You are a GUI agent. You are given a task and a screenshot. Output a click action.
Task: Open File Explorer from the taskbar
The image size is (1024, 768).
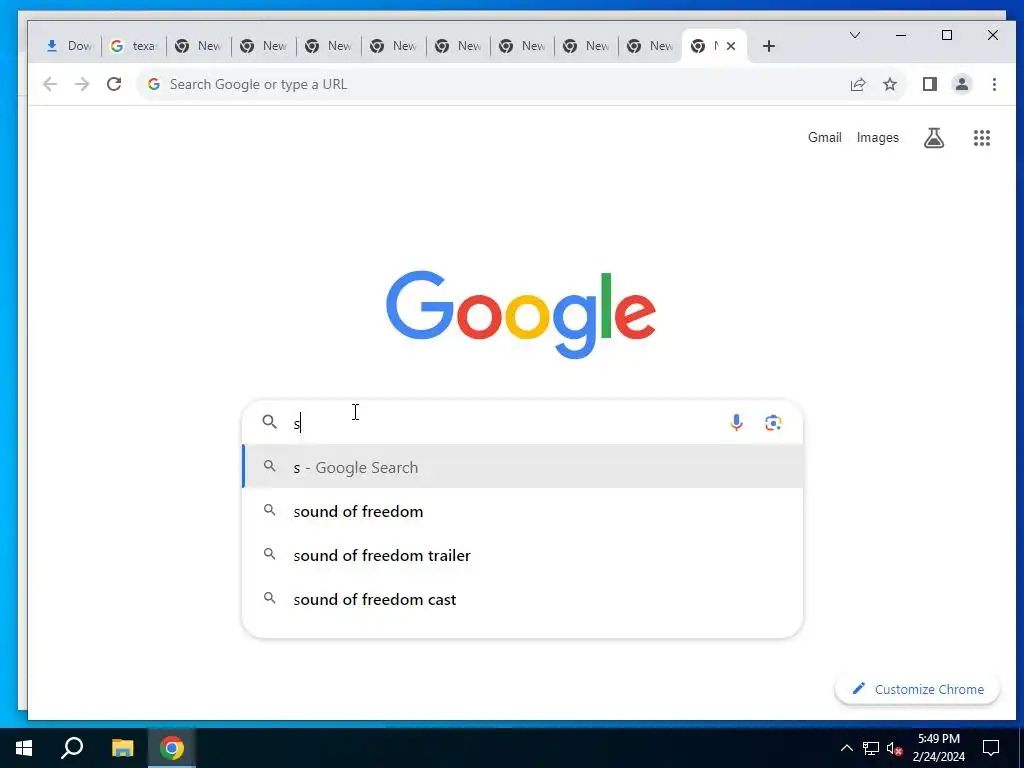click(x=122, y=748)
